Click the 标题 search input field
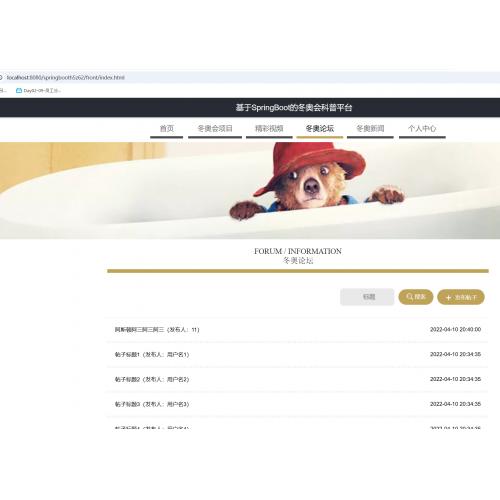This screenshot has width=500, height=500. (x=367, y=297)
